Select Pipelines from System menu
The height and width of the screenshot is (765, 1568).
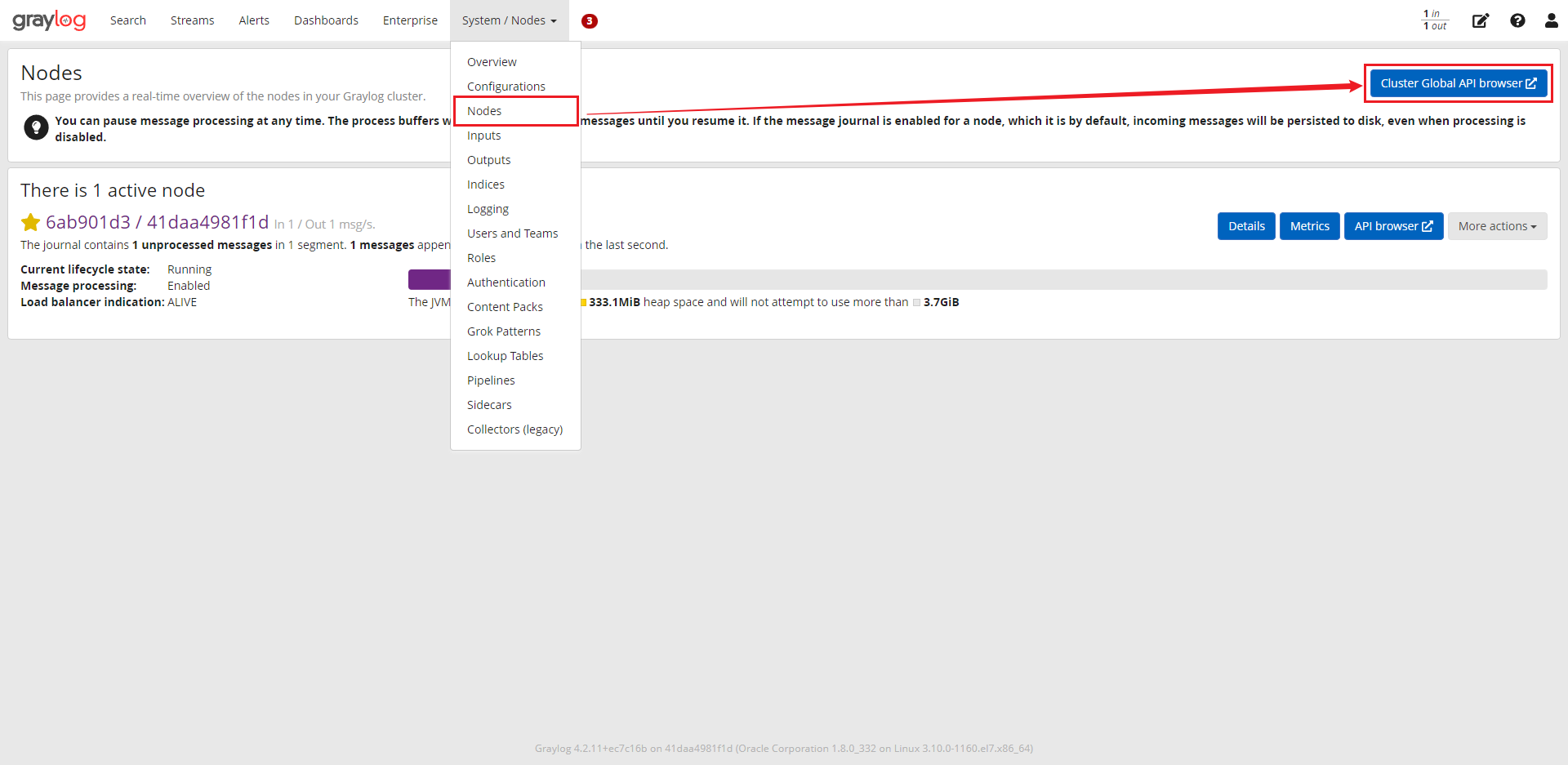(x=515, y=380)
